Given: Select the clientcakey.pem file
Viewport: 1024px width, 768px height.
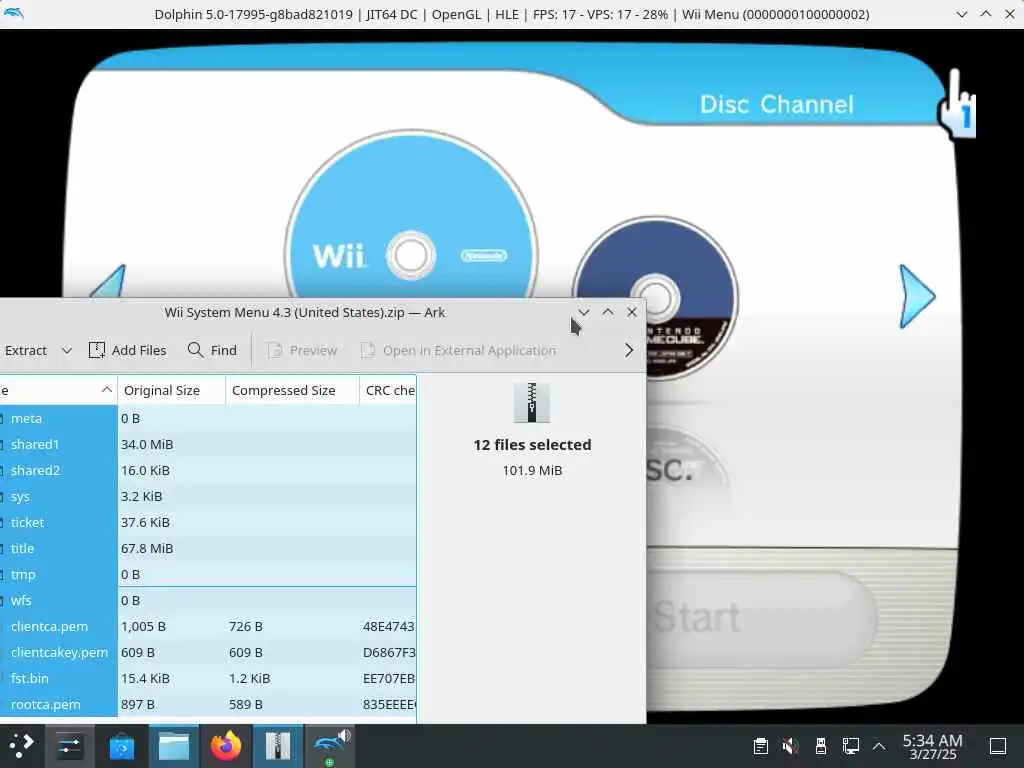Looking at the screenshot, I should click(x=208, y=652).
